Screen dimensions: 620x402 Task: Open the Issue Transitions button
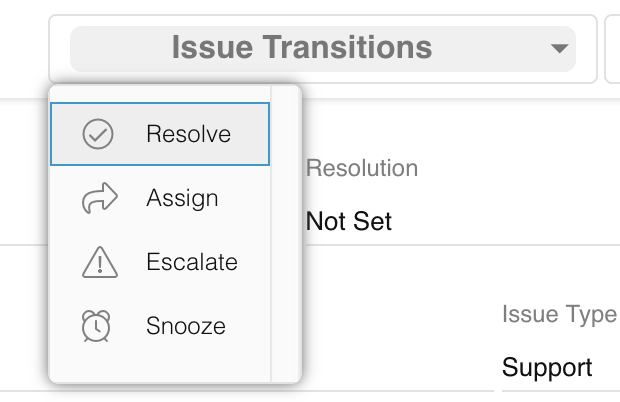(x=323, y=49)
